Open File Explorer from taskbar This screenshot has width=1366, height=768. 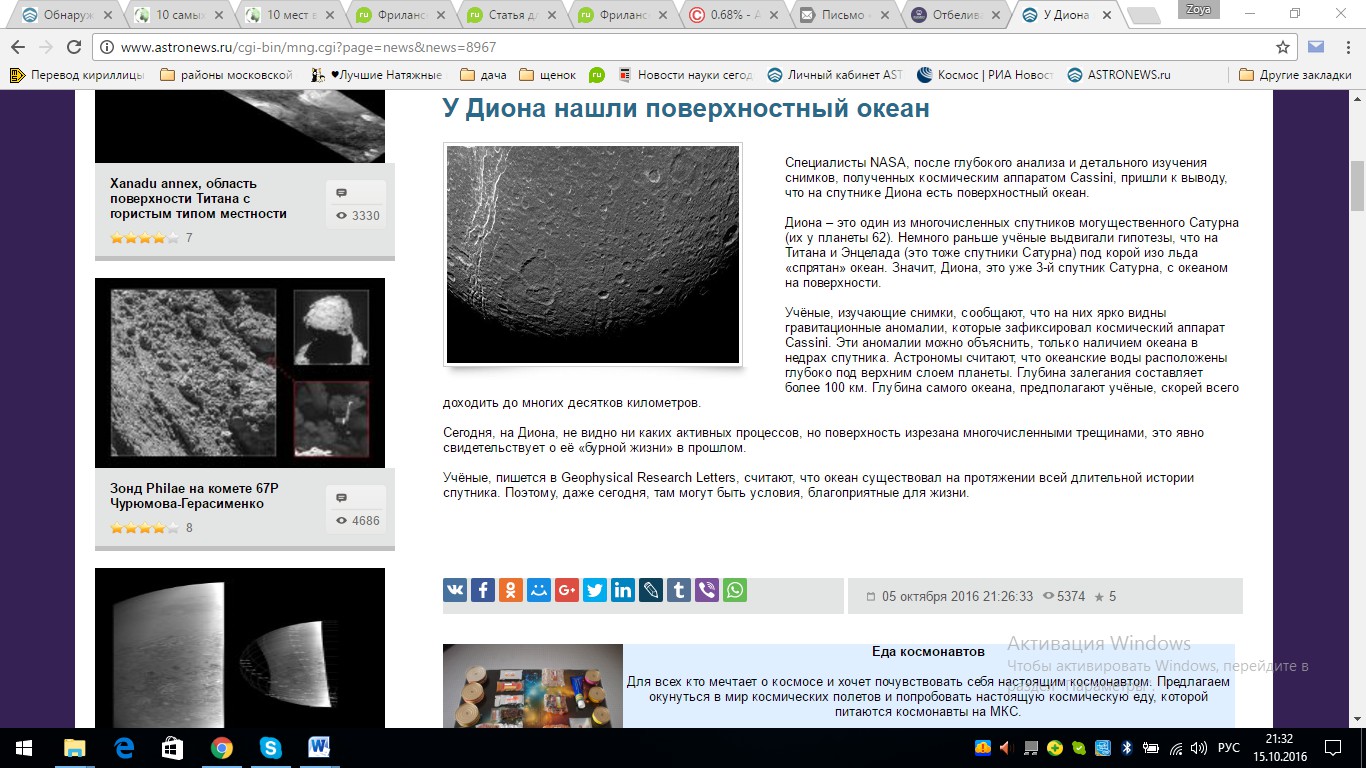[75, 748]
